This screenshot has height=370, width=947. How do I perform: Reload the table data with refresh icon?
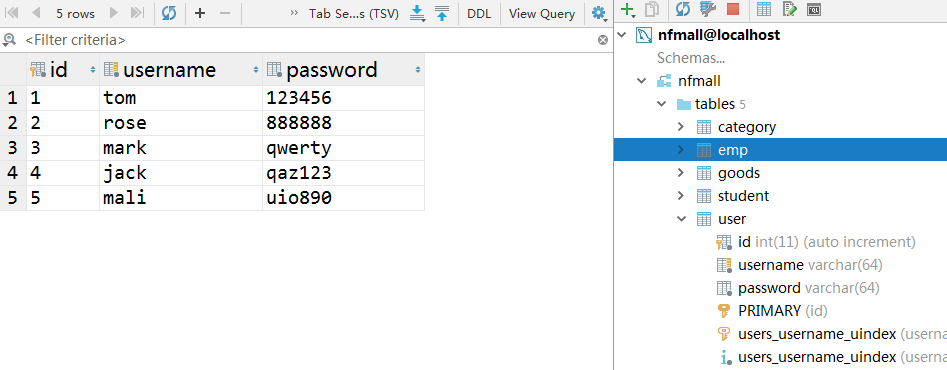[x=169, y=13]
